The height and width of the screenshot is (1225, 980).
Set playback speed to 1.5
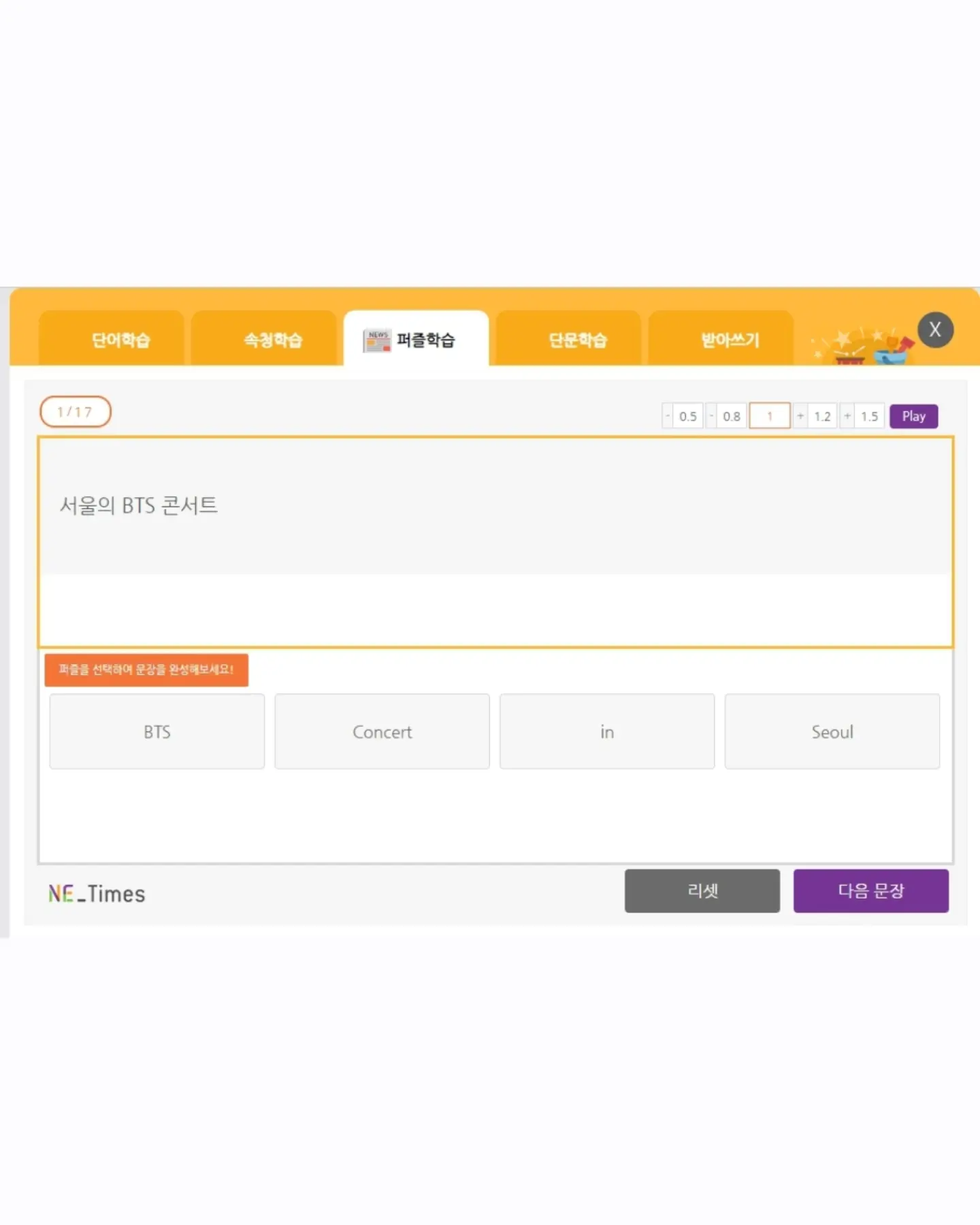(x=862, y=416)
